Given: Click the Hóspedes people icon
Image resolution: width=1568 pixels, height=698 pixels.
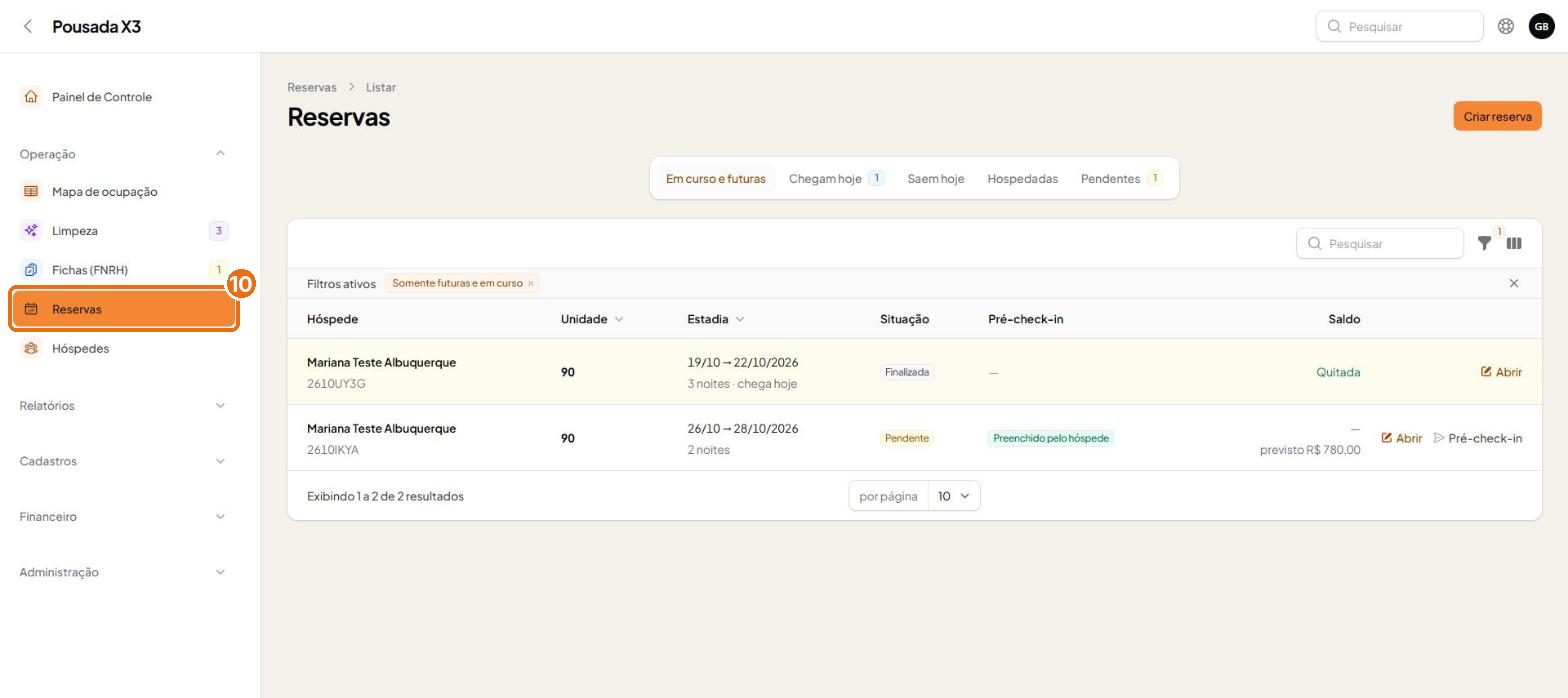Looking at the screenshot, I should tap(31, 349).
